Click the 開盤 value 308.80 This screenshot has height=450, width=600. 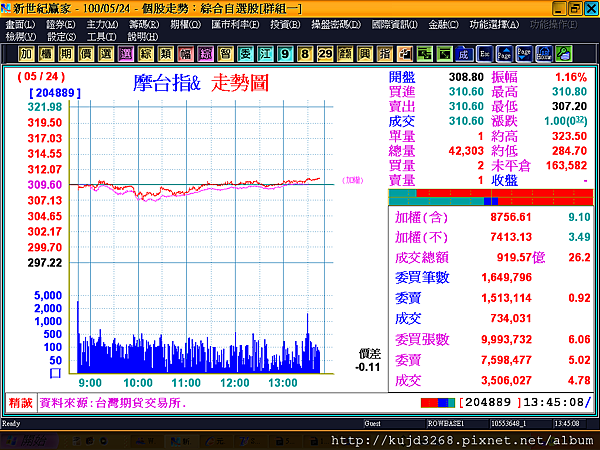[466, 77]
